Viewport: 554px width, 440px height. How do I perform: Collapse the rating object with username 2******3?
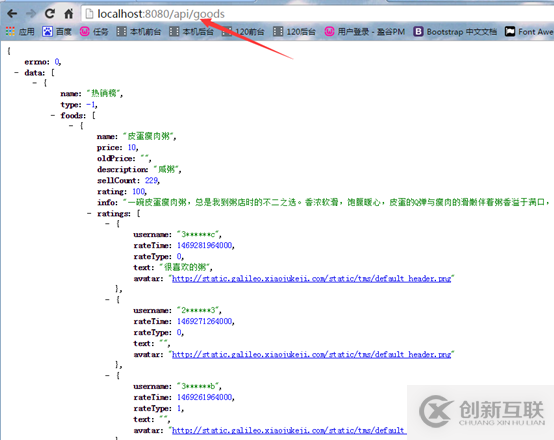(107, 300)
